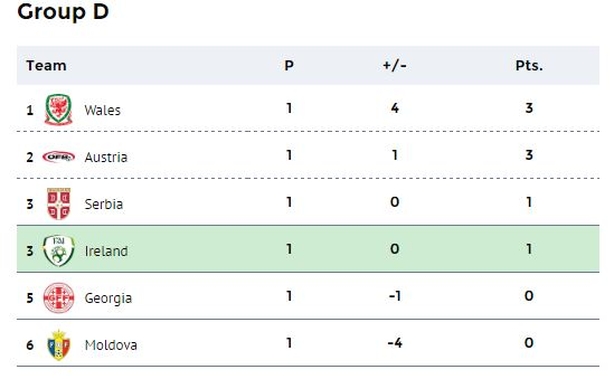This screenshot has height=379, width=614.
Task: Click the Ireland FAI crest
Action: coord(58,251)
